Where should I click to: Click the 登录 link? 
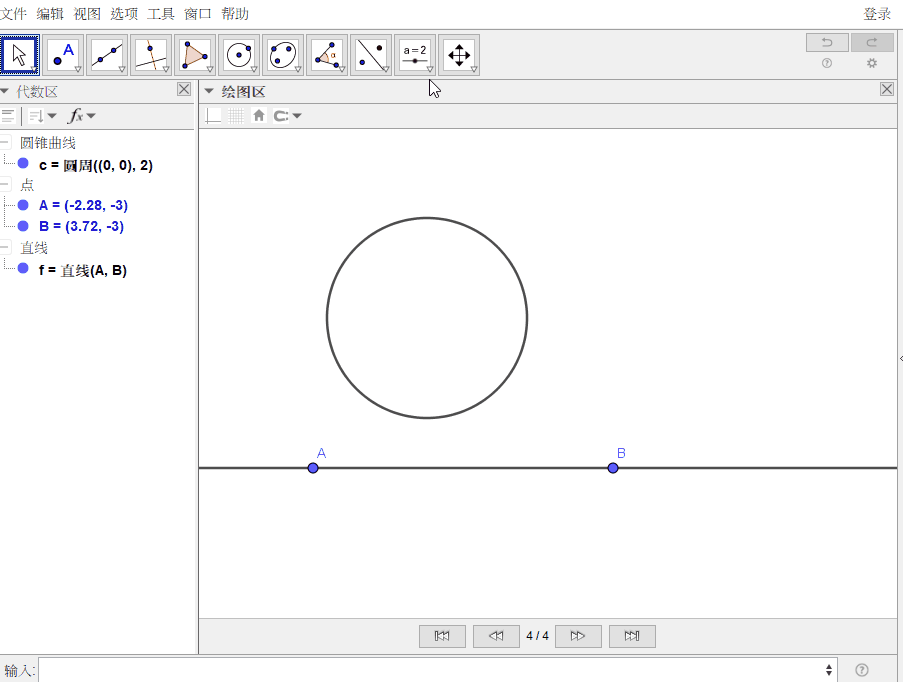(877, 14)
